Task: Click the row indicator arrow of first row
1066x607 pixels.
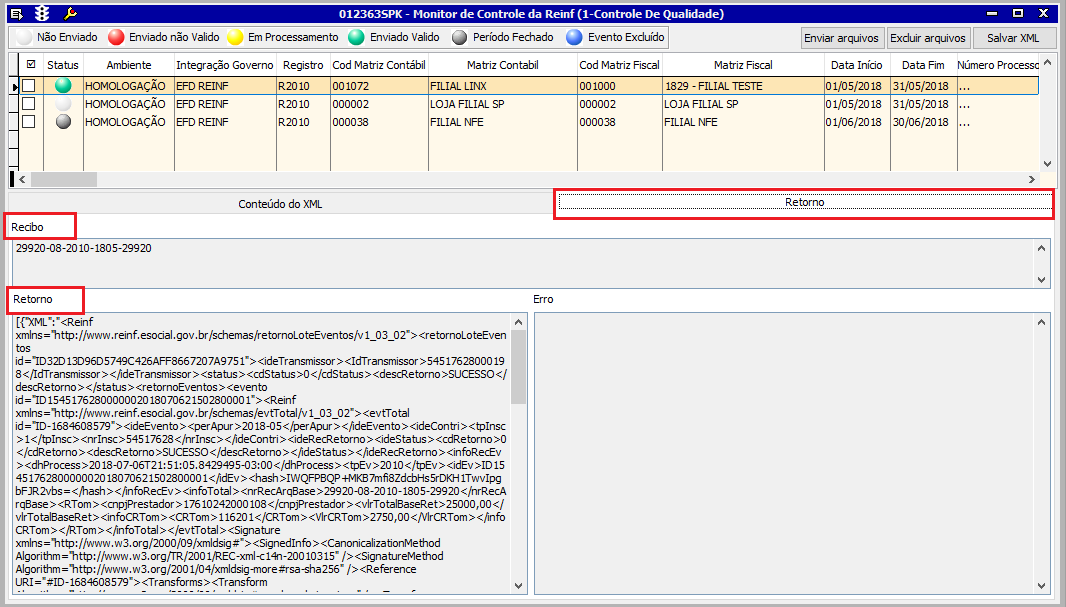Action: (14, 86)
